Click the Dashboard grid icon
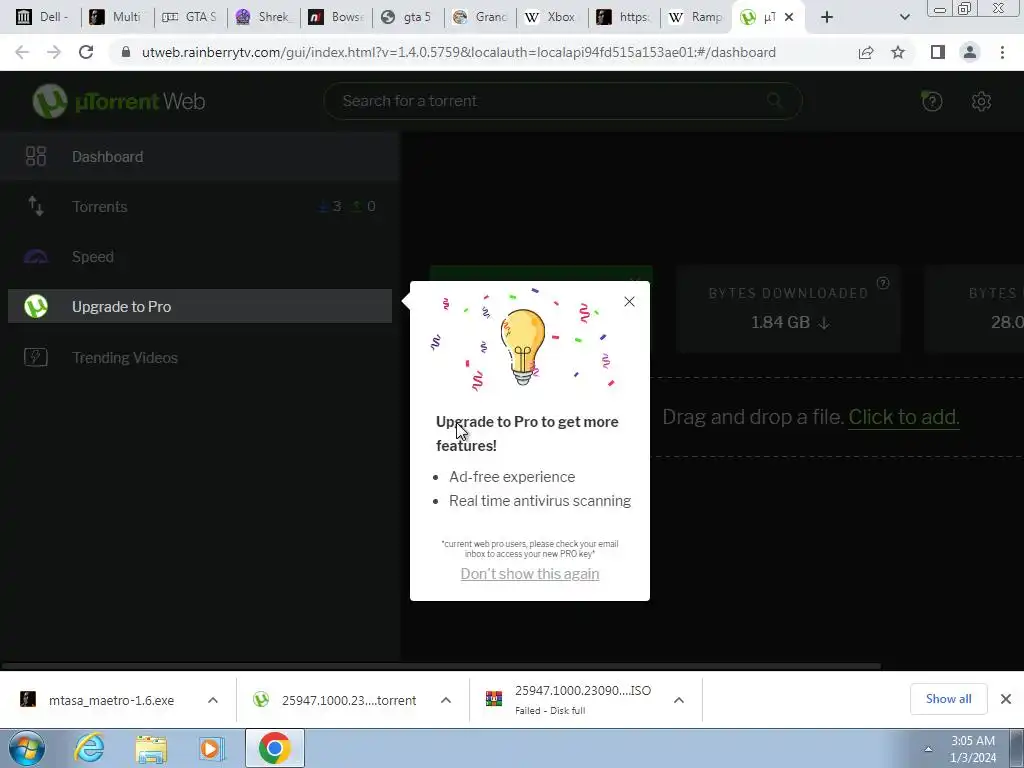 point(36,156)
